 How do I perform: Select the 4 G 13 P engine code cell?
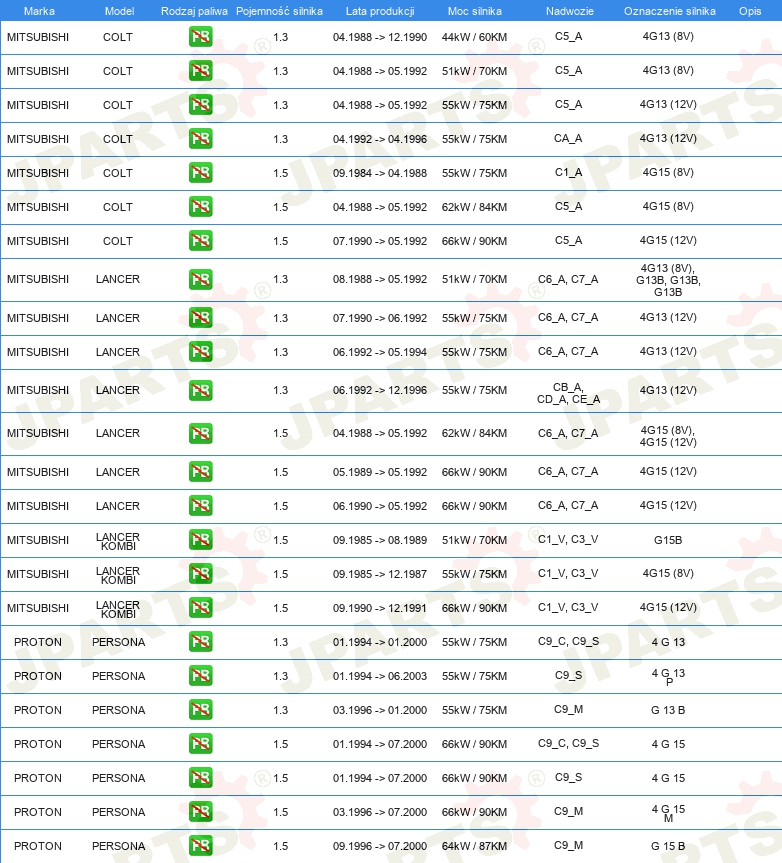tap(668, 676)
